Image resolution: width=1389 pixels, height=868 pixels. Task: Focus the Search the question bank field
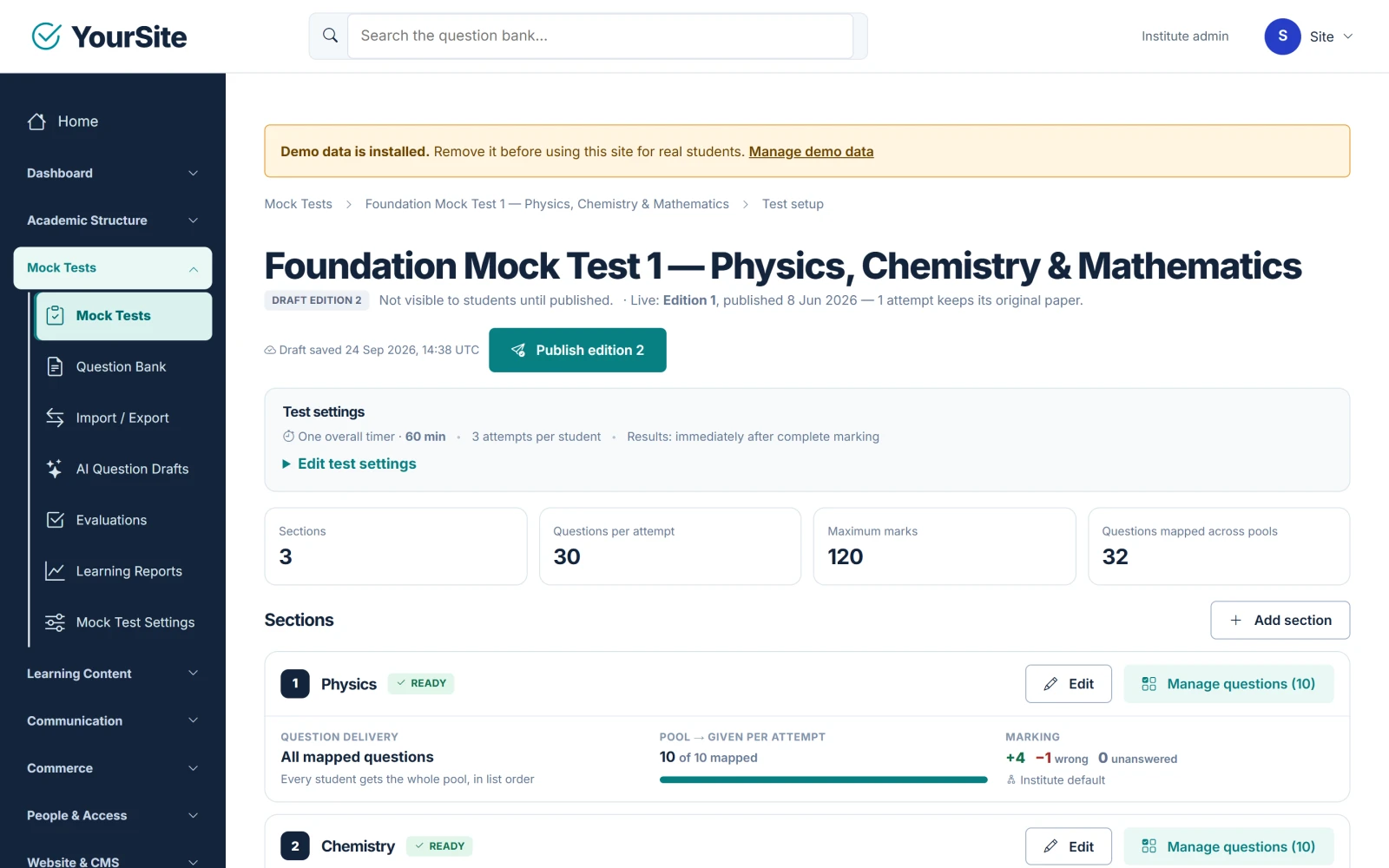[600, 36]
